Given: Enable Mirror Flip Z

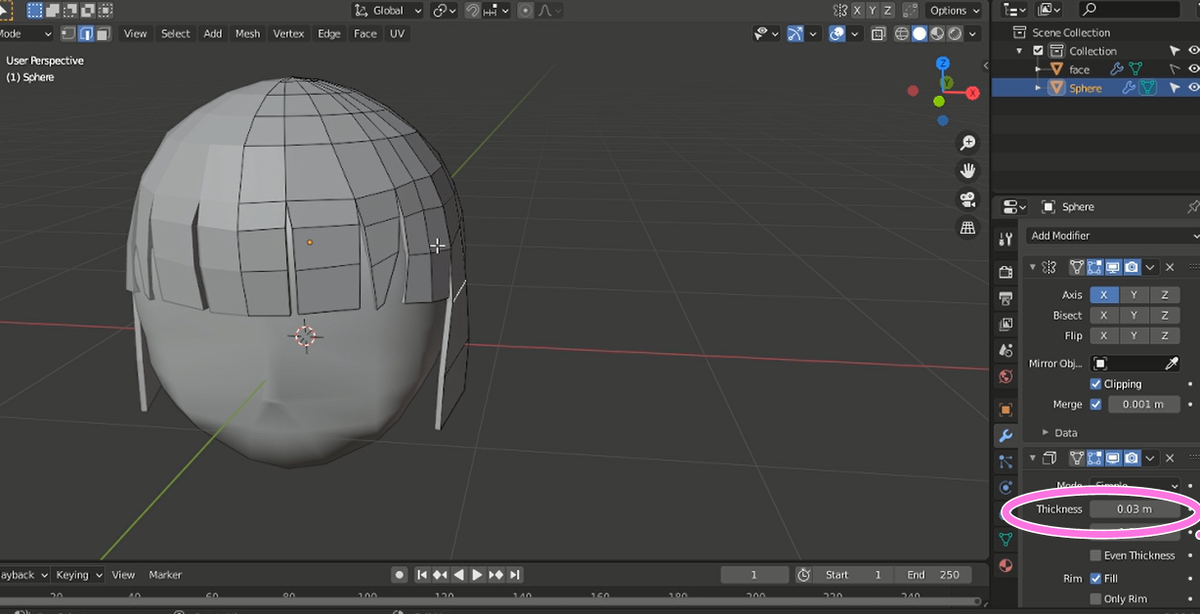Looking at the screenshot, I should [1164, 336].
